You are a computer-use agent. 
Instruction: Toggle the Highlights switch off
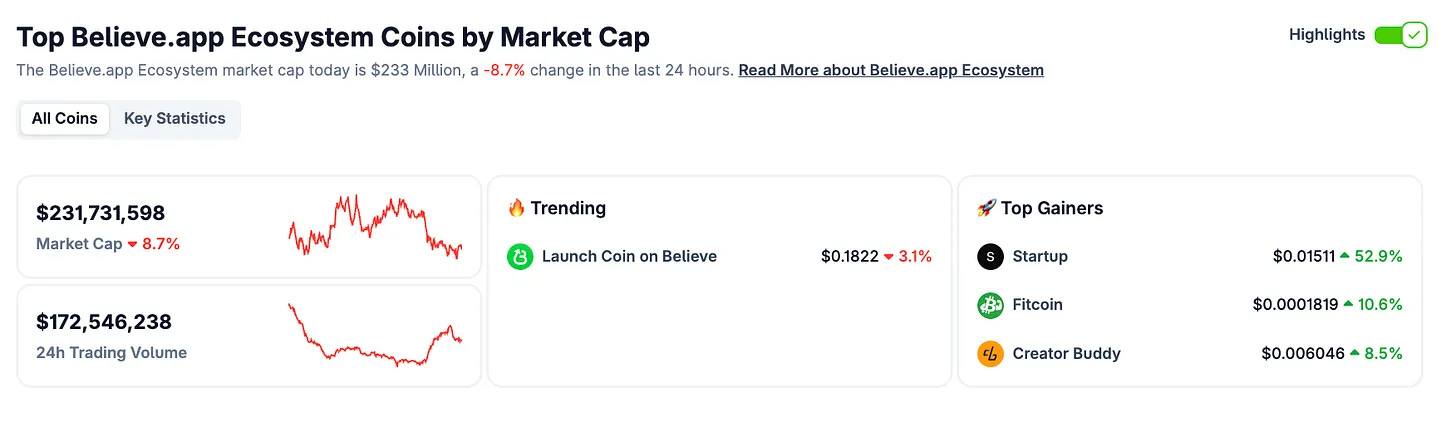(x=1401, y=35)
